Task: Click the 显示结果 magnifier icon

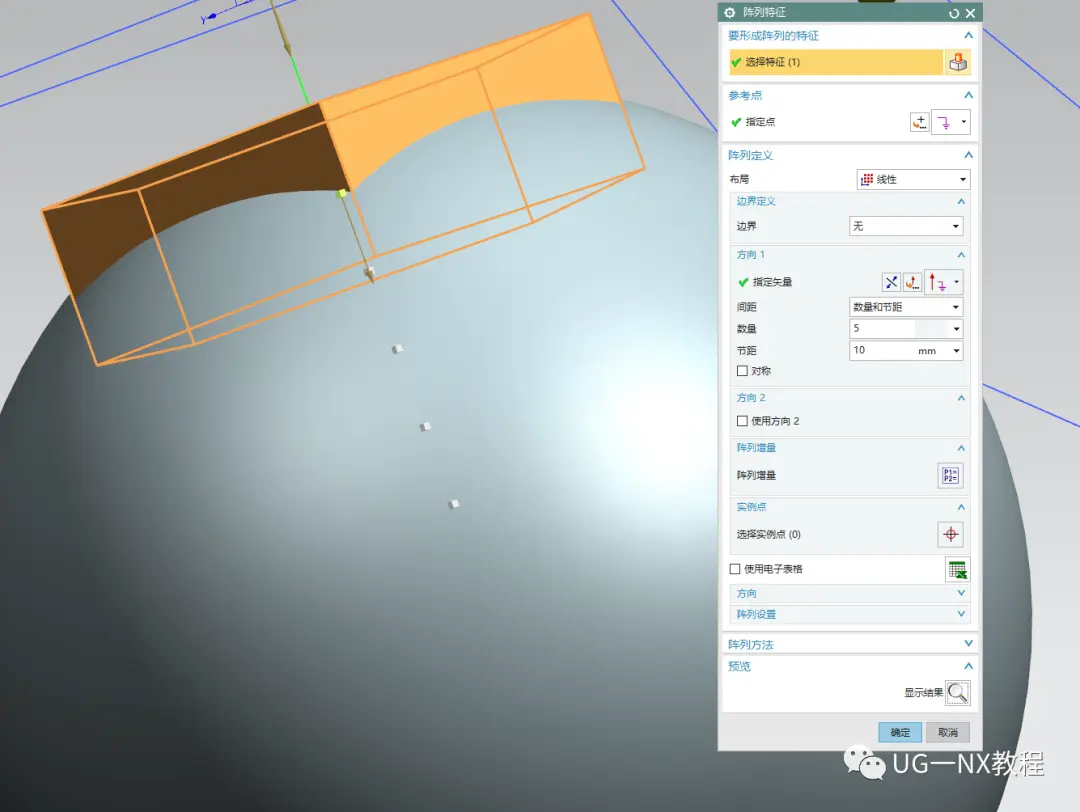Action: (957, 693)
